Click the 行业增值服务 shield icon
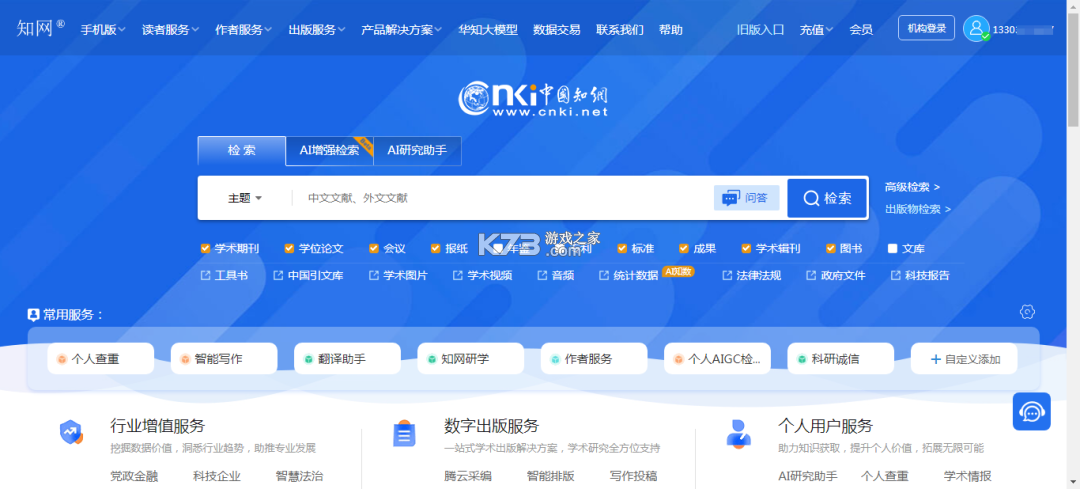This screenshot has height=489, width=1080. coord(71,433)
